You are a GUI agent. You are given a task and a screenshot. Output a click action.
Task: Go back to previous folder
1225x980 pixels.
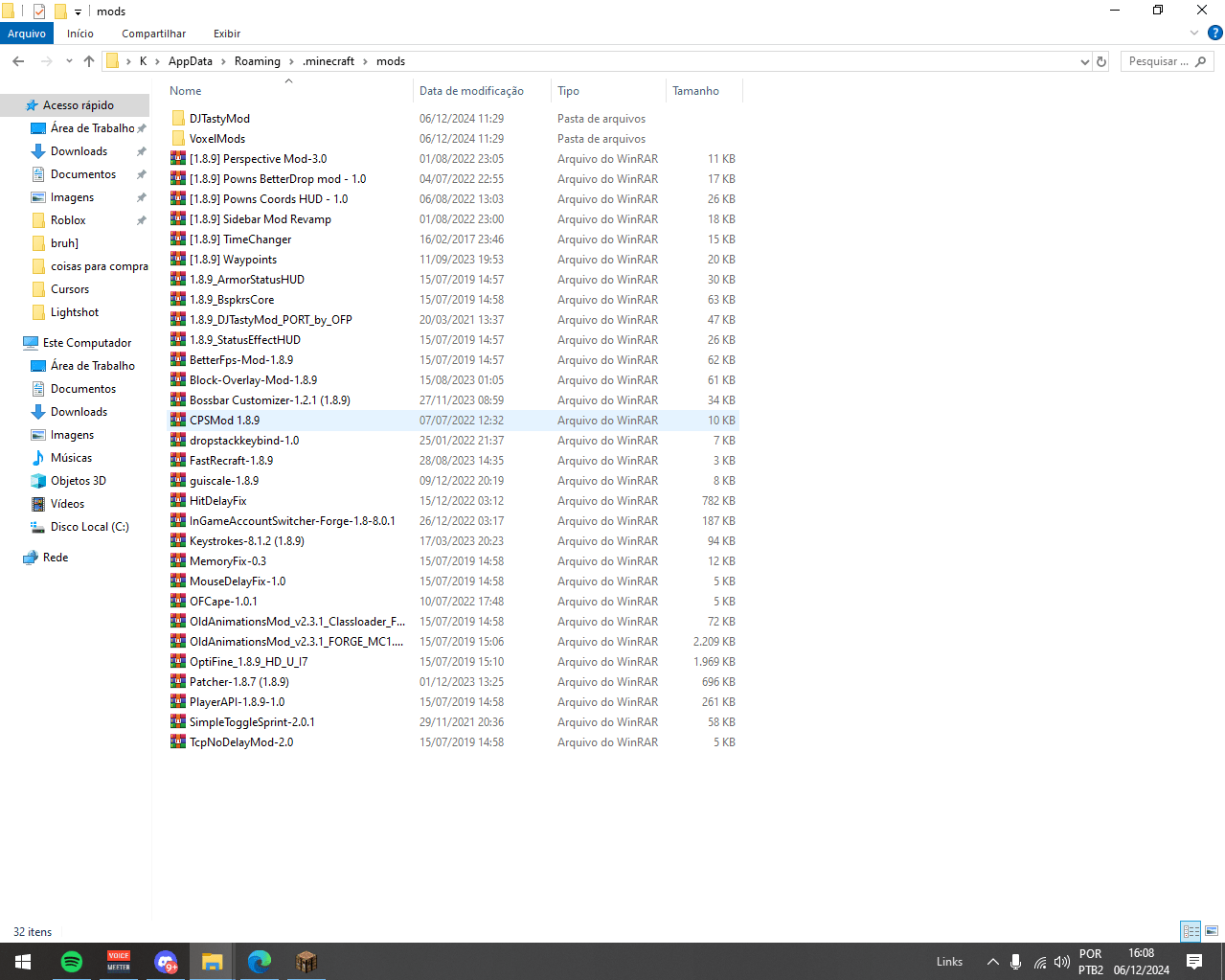18,61
